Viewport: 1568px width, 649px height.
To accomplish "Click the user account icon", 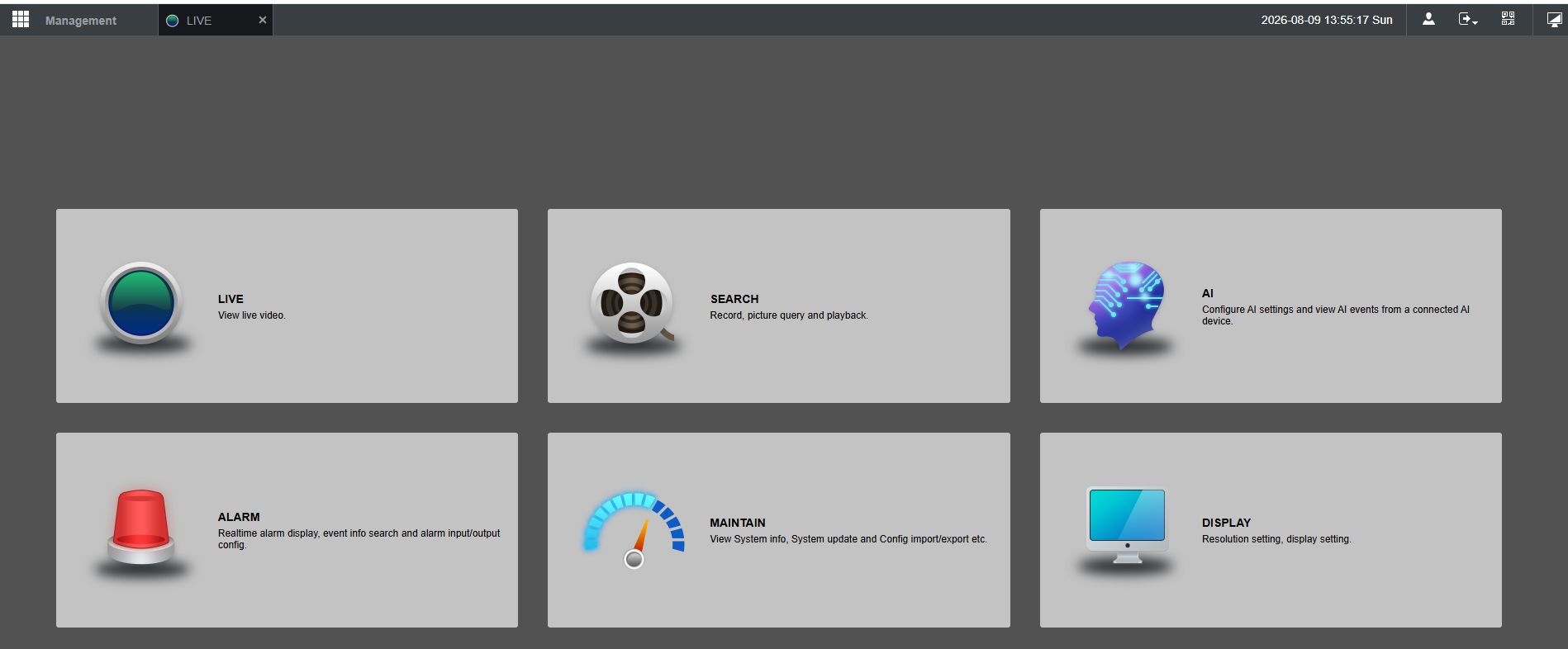I will pos(1428,19).
